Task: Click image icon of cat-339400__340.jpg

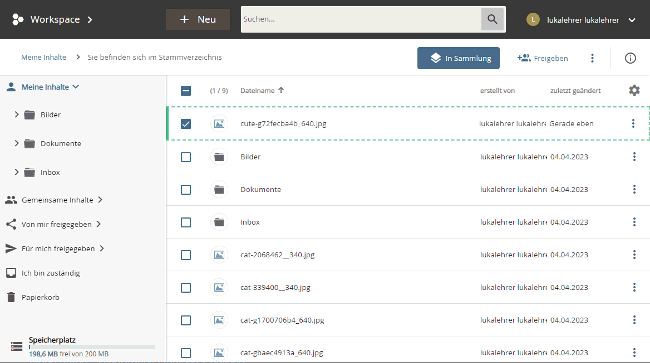Action: [x=219, y=287]
